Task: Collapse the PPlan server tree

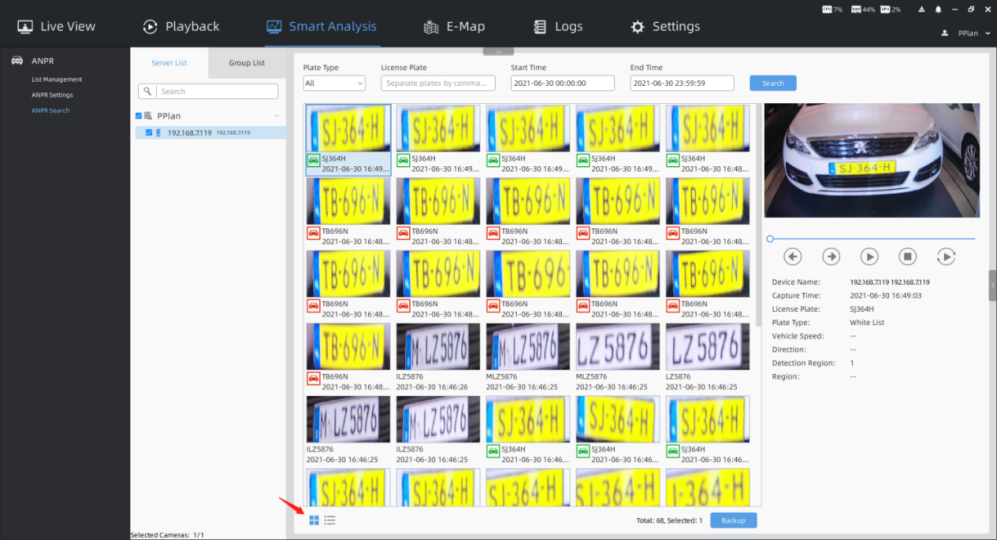Action: (277, 116)
